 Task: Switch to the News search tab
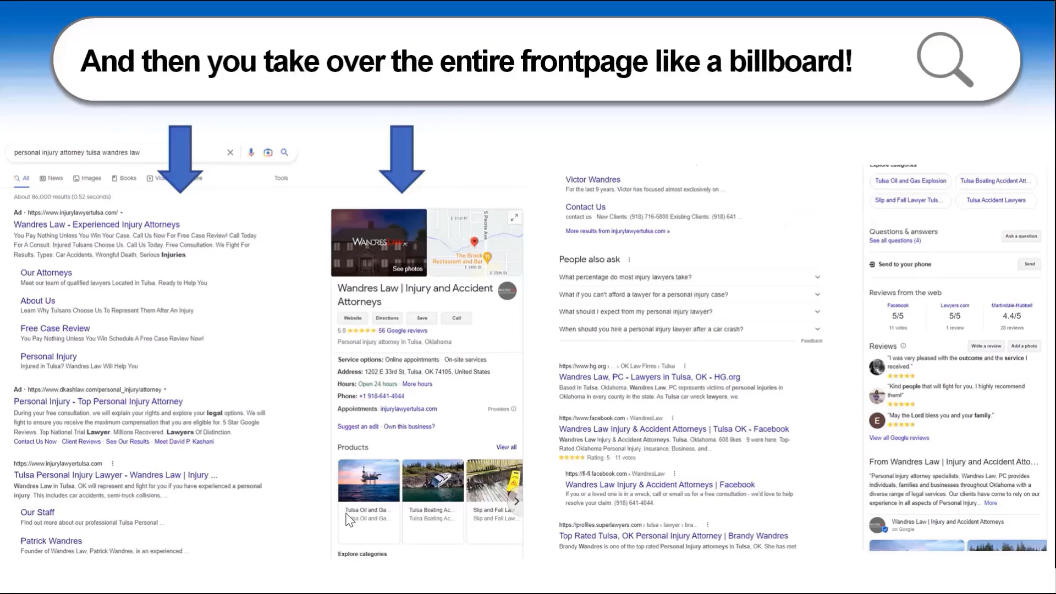[x=56, y=177]
